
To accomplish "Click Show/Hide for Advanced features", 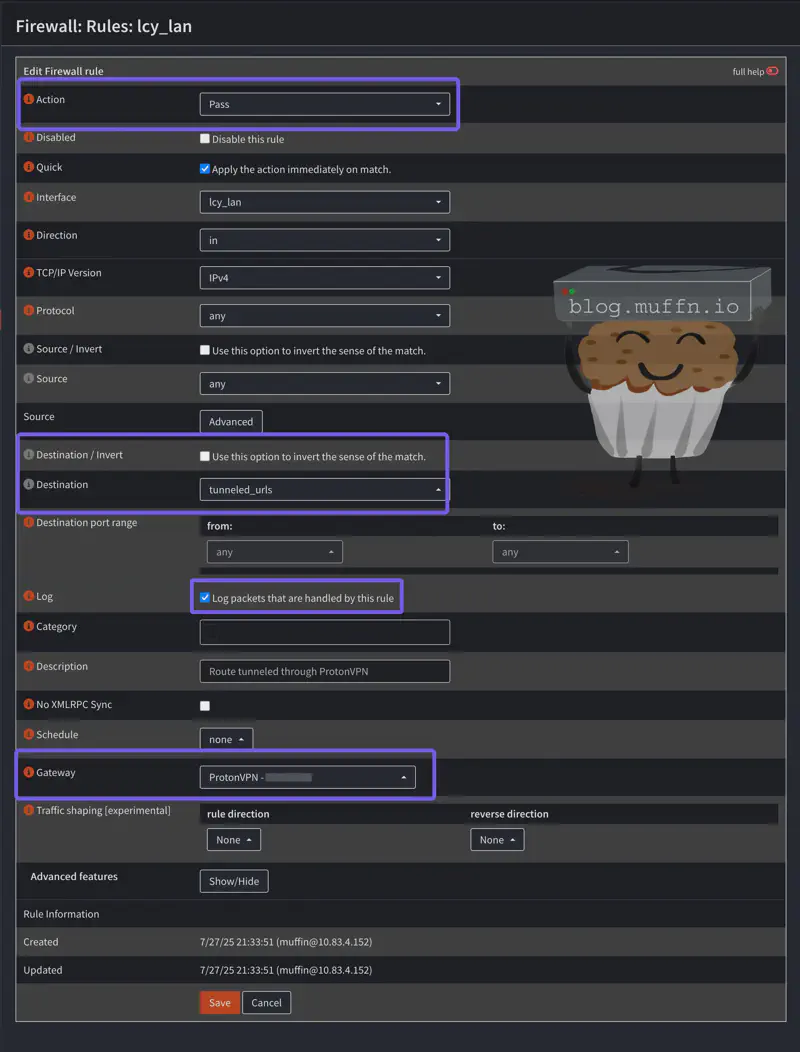I will pos(234,881).
